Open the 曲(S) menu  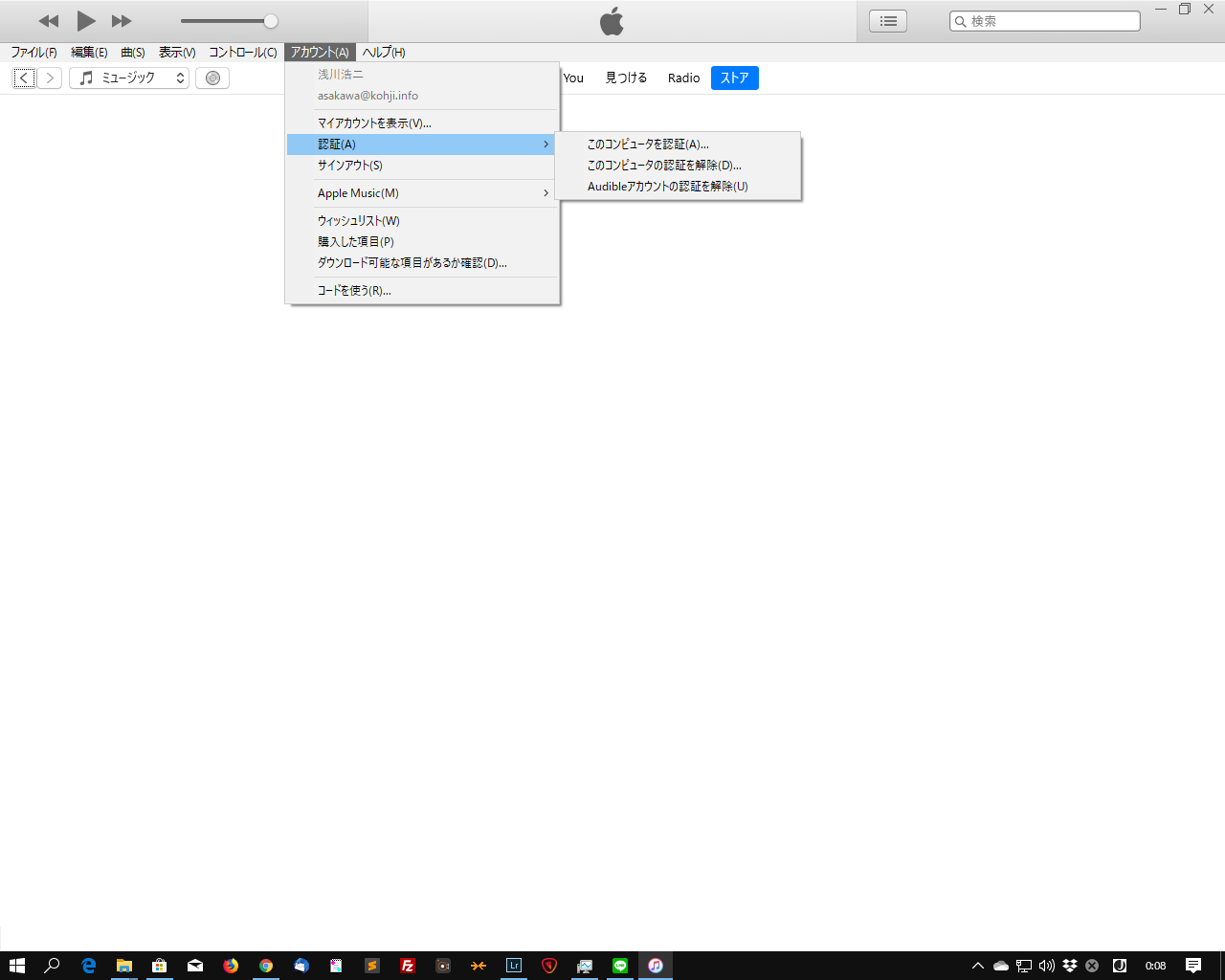point(133,53)
